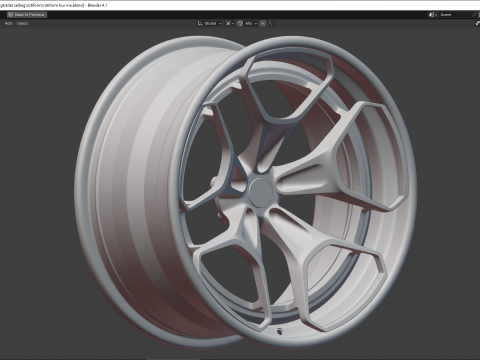The image size is (480, 360).
Task: Open the Global transform orientation dropdown
Action: [210, 23]
